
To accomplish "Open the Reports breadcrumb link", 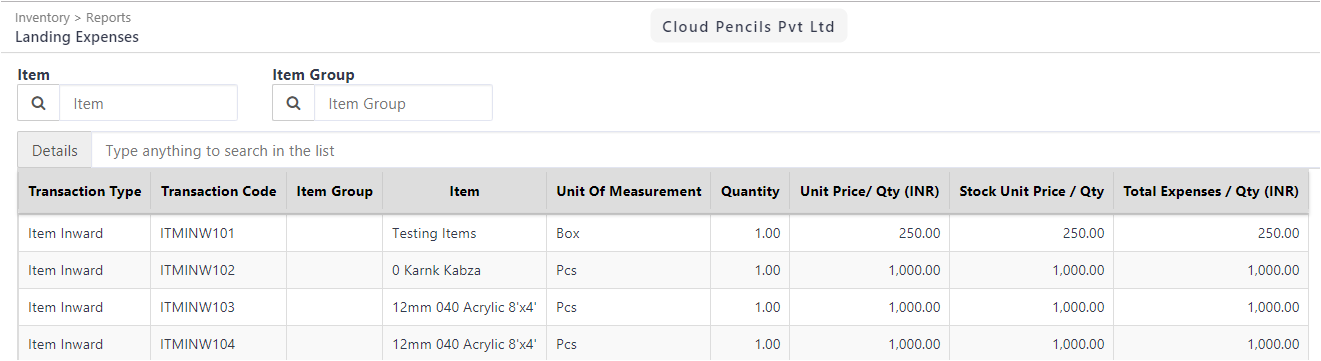I will coord(108,18).
